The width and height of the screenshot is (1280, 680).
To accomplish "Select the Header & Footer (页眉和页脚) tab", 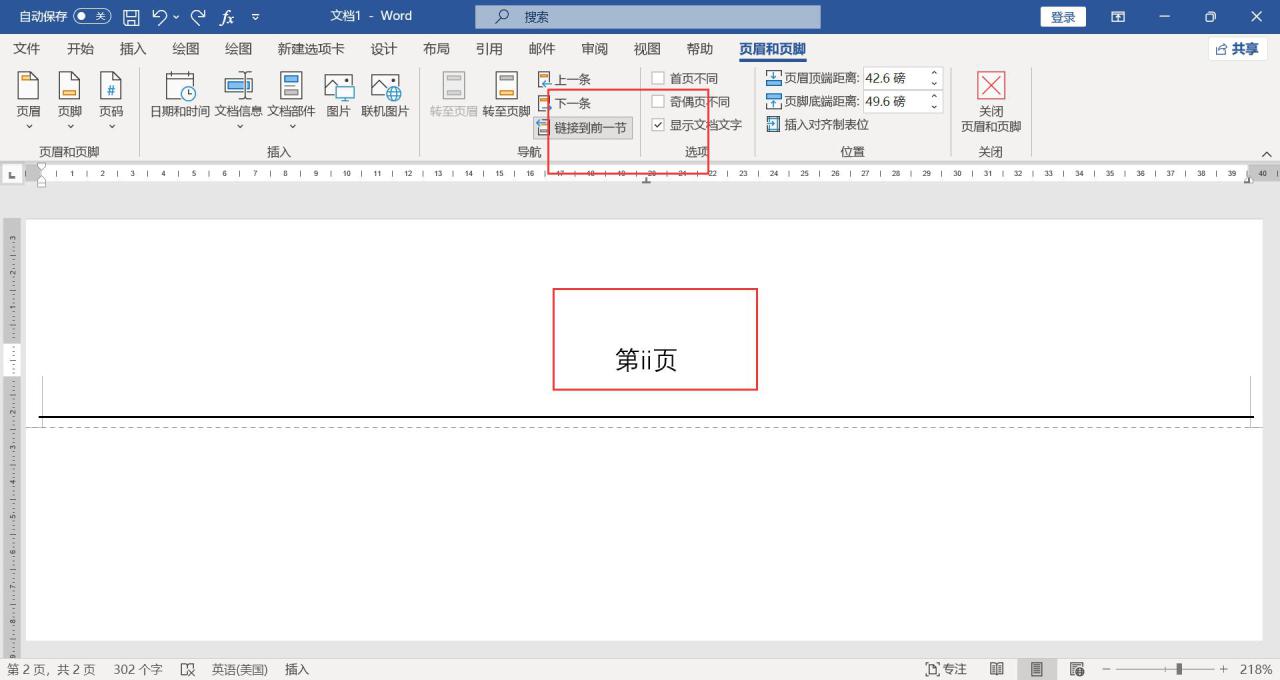I will [772, 49].
